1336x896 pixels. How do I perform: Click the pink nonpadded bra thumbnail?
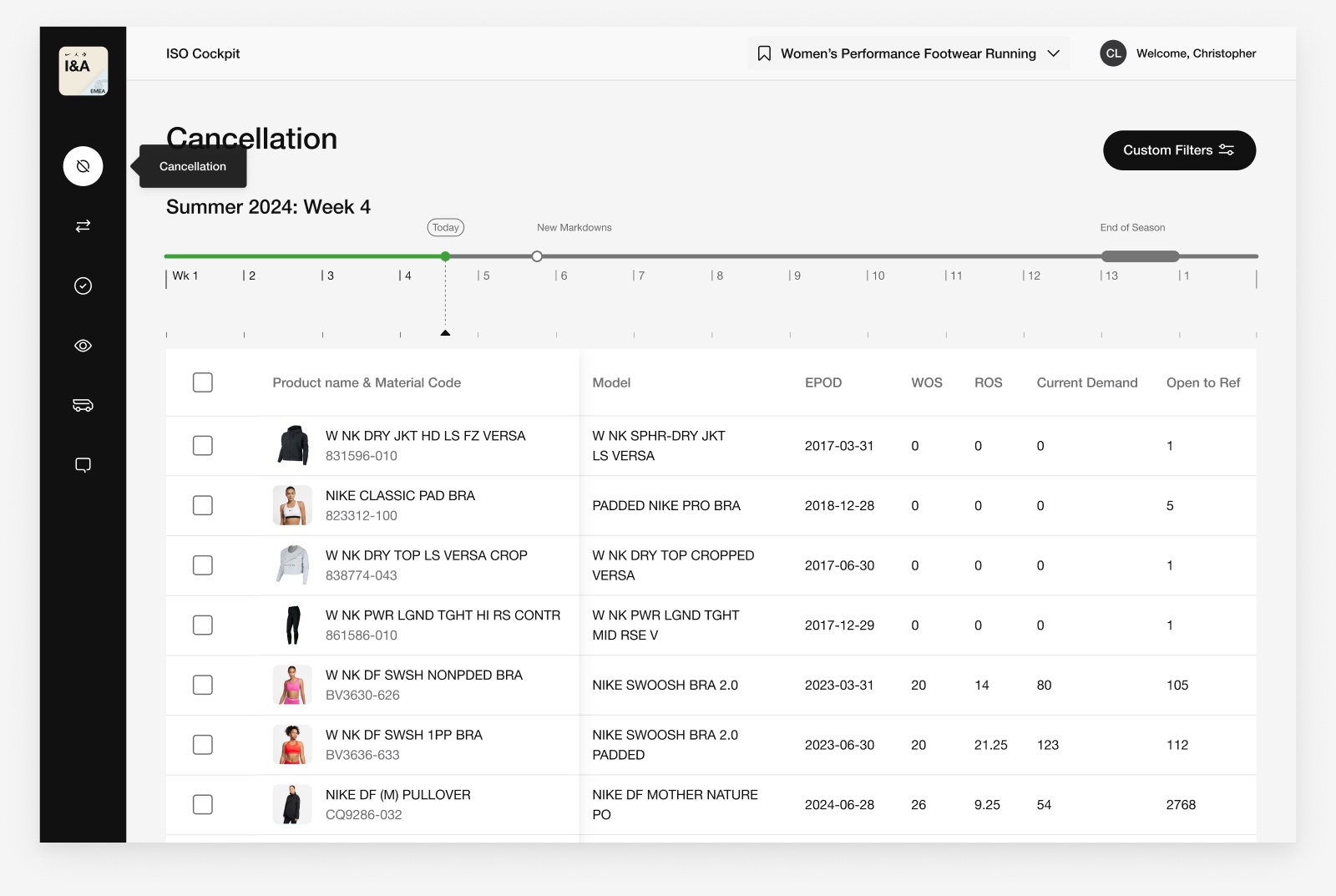click(292, 685)
